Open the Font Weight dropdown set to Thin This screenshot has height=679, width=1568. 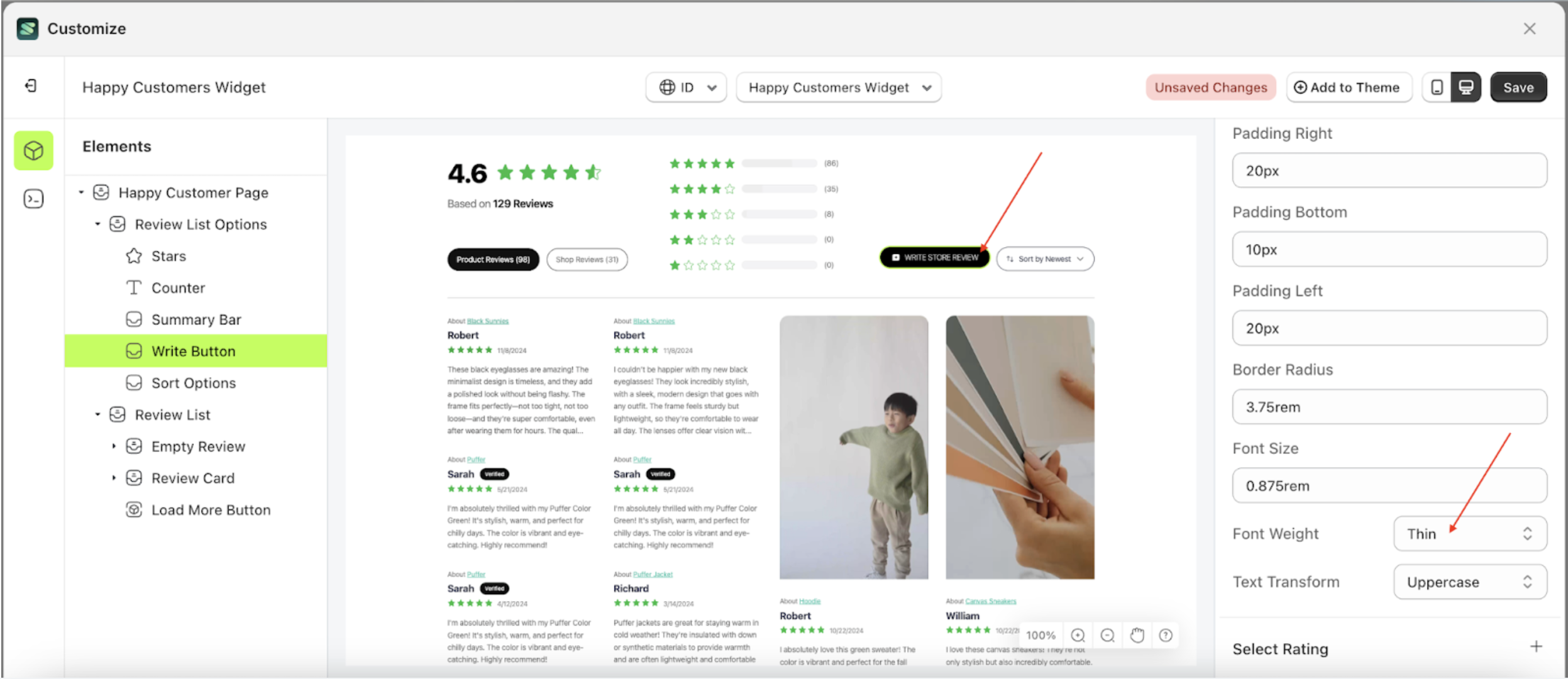click(x=1469, y=533)
